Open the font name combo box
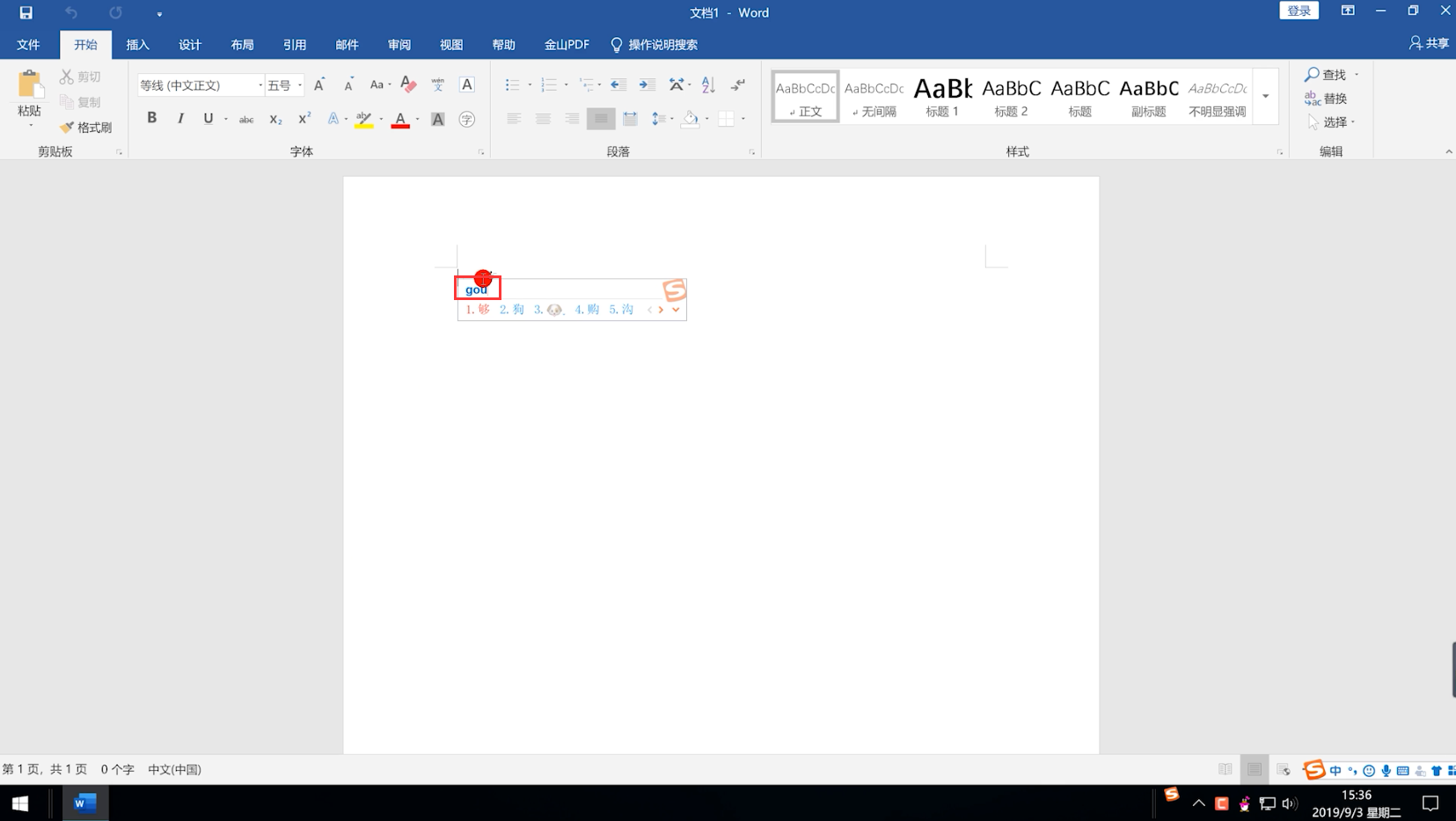Screen dimensions: 1456x821 pyautogui.click(x=201, y=85)
